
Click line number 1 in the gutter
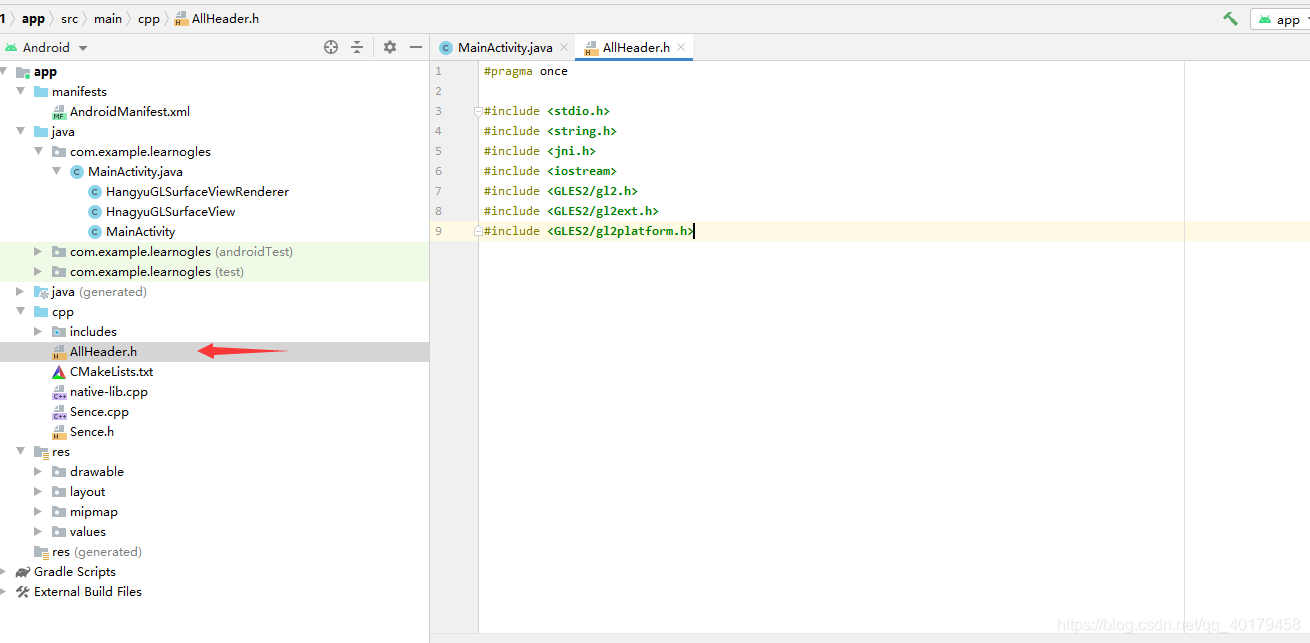(x=438, y=71)
